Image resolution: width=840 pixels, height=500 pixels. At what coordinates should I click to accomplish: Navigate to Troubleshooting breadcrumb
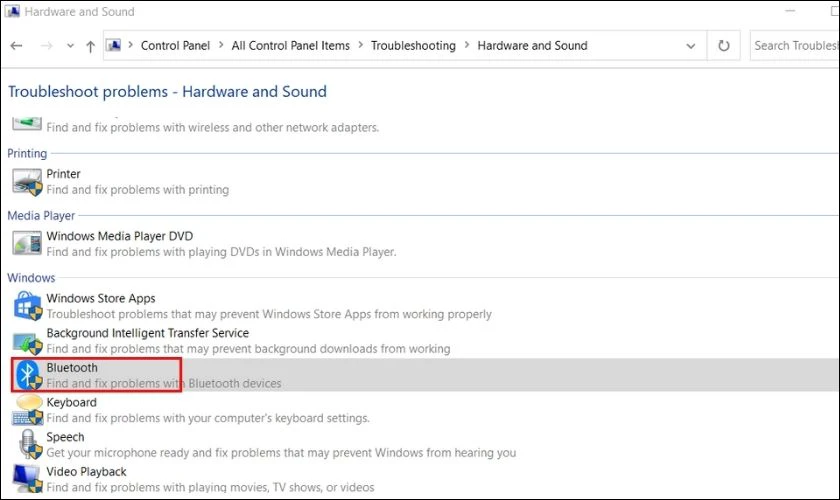tap(413, 46)
